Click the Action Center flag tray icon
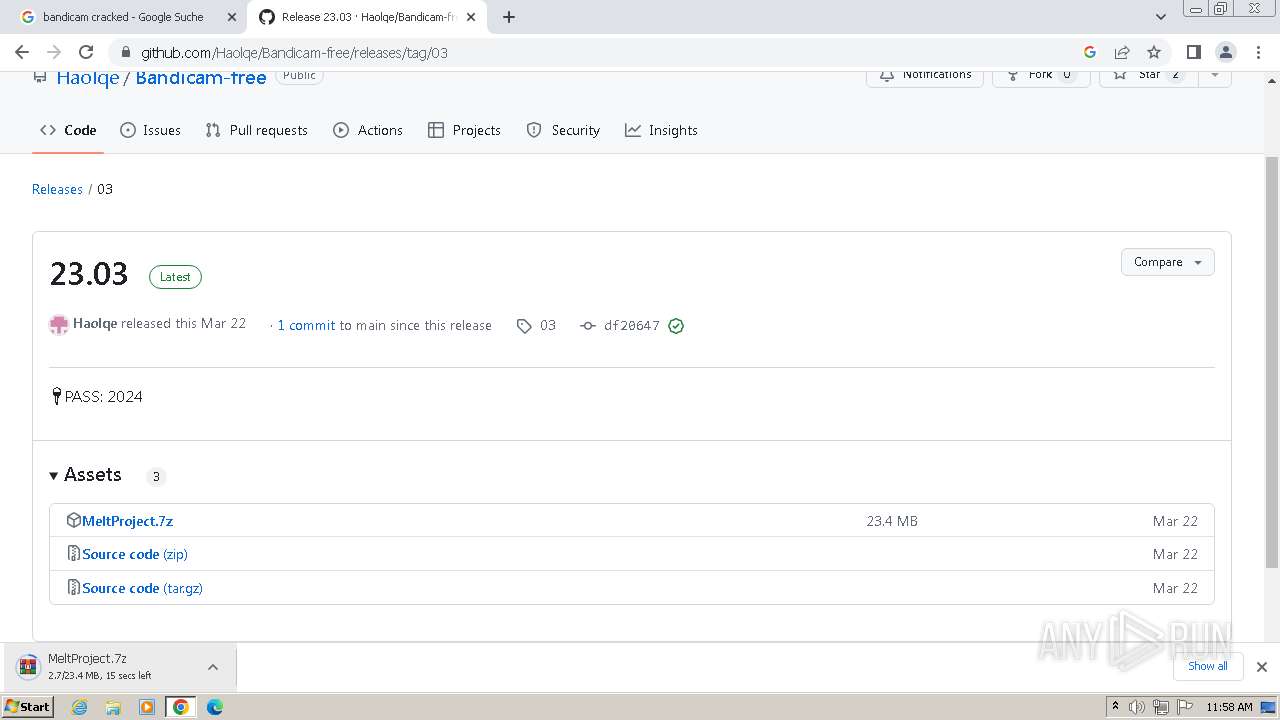This screenshot has width=1280, height=720. click(1184, 707)
